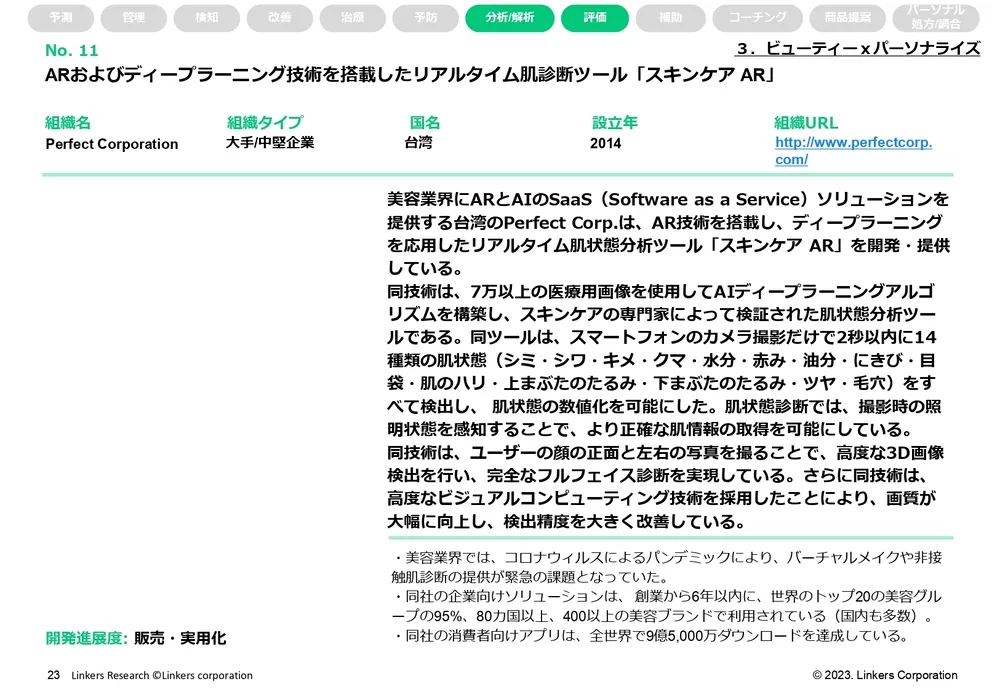Select the 予防 category pill

click(x=425, y=17)
